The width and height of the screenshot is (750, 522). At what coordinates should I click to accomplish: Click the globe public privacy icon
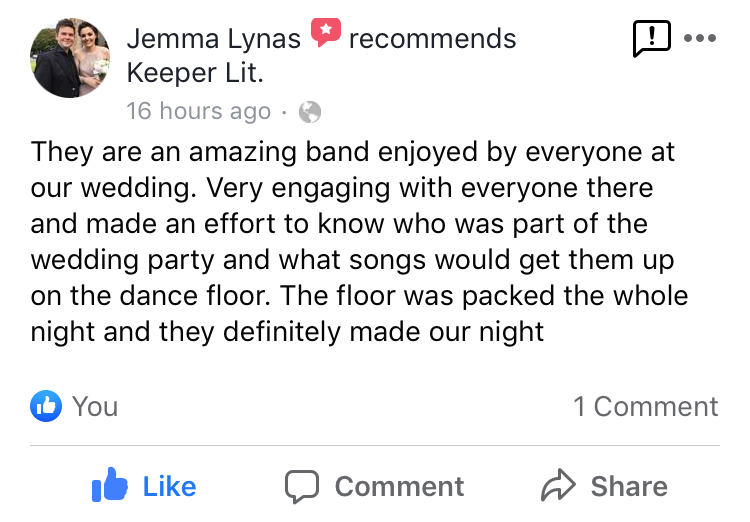[310, 112]
